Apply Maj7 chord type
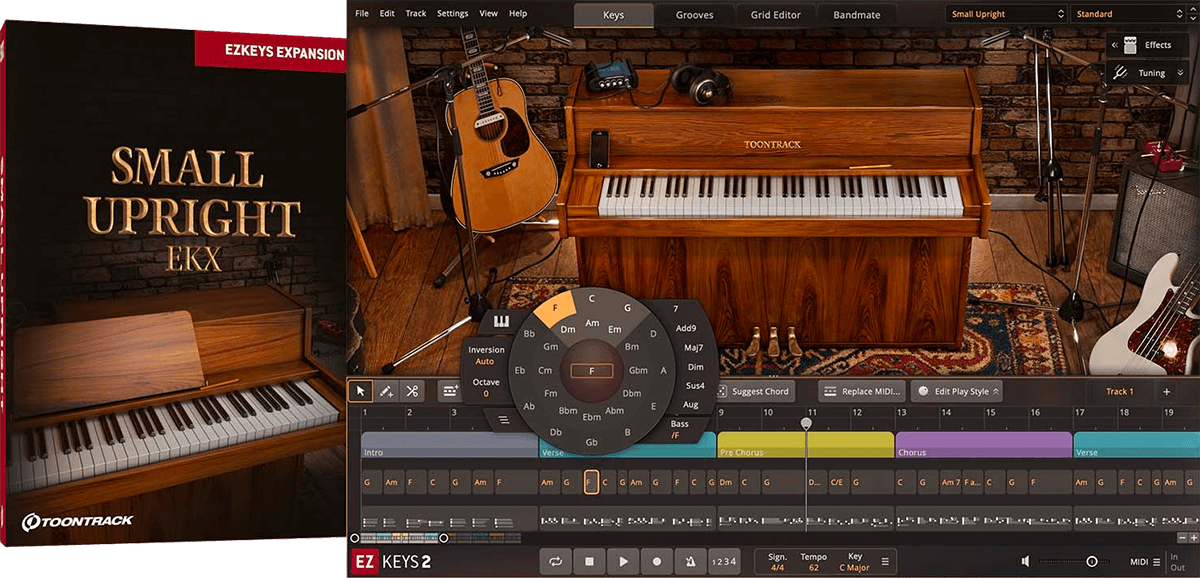The height and width of the screenshot is (578, 1200). pyautogui.click(x=693, y=347)
